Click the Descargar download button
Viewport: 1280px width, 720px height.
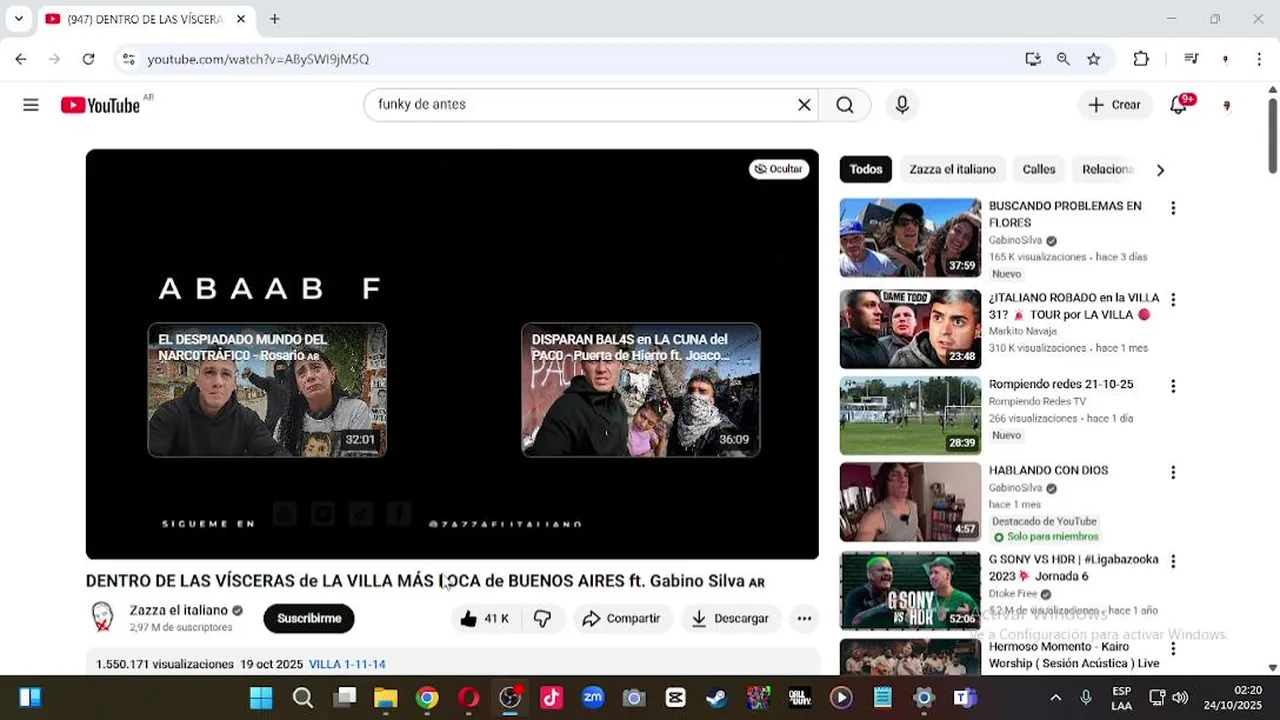point(731,619)
